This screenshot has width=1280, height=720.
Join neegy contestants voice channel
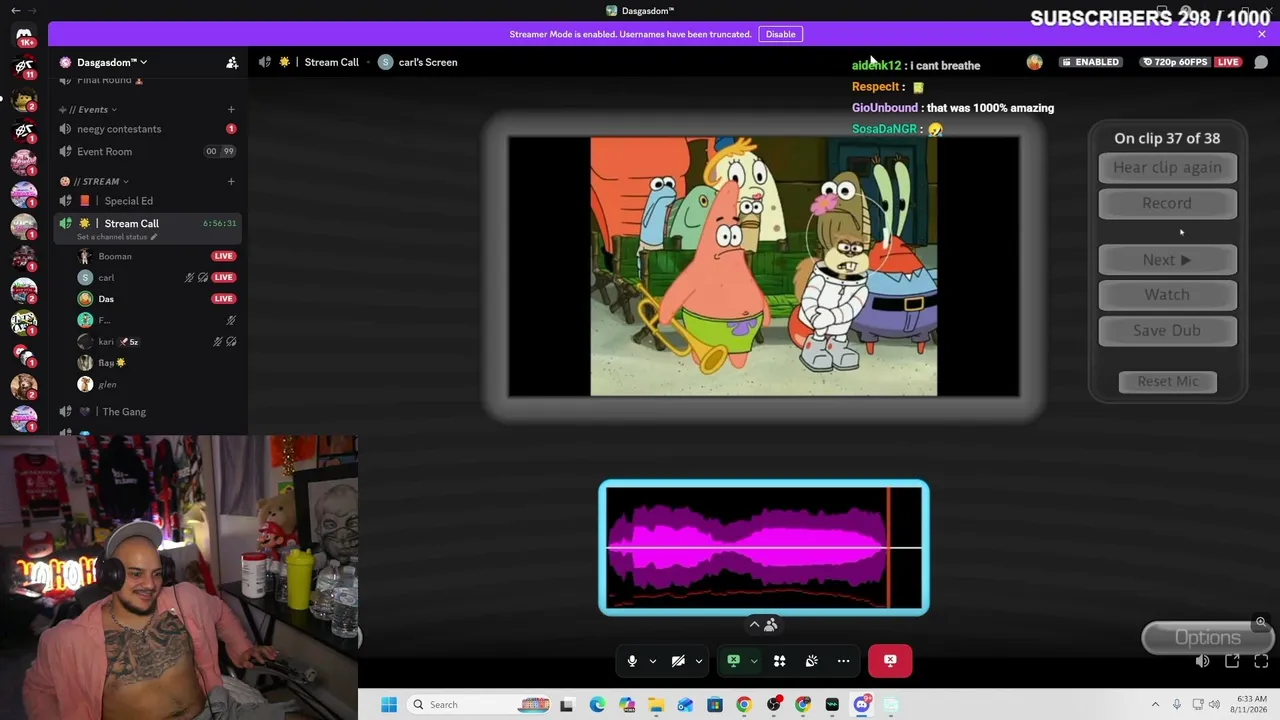[x=148, y=129]
